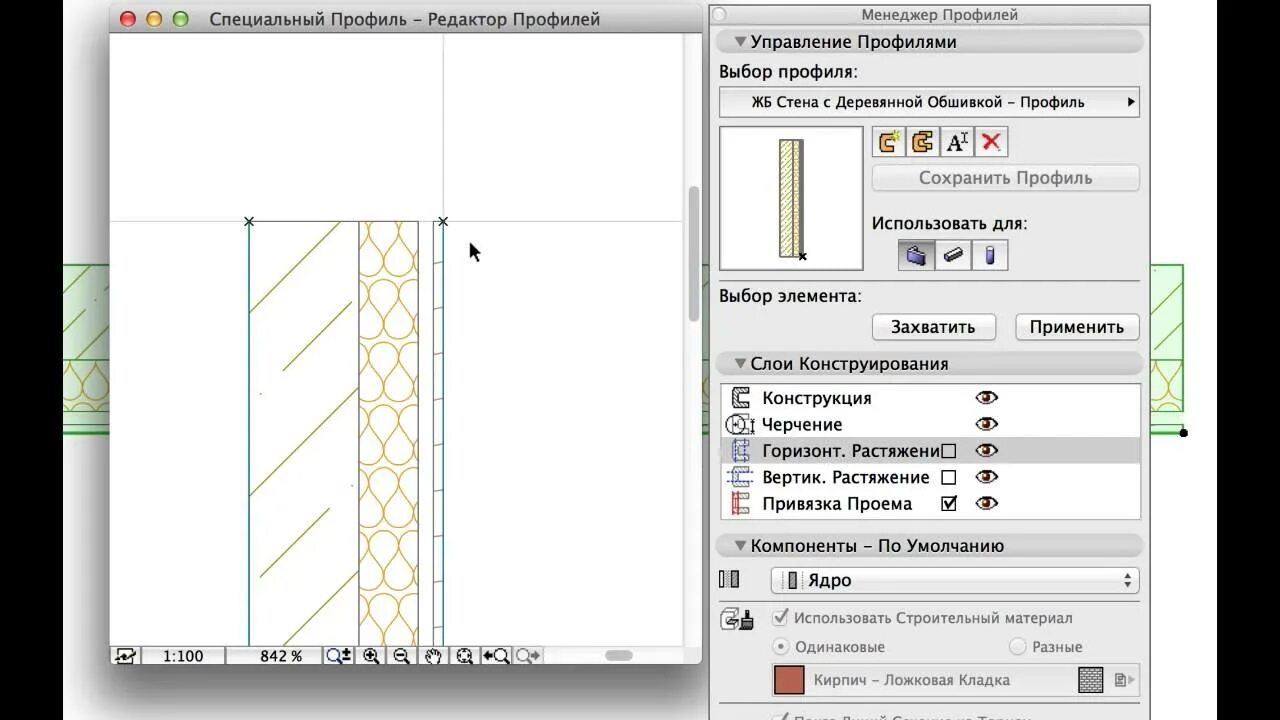Open the profile selection dropdown
The image size is (1280, 720).
pos(929,102)
